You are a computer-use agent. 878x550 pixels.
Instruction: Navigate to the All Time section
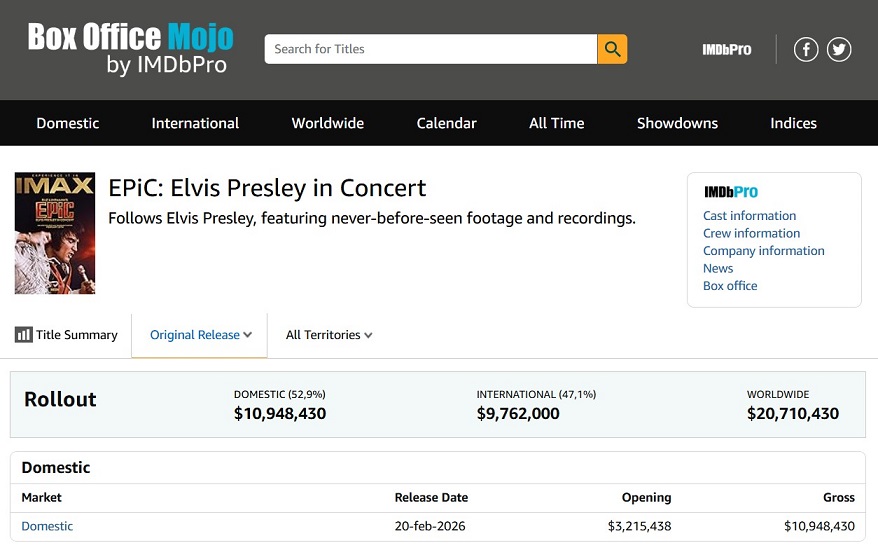coord(556,123)
